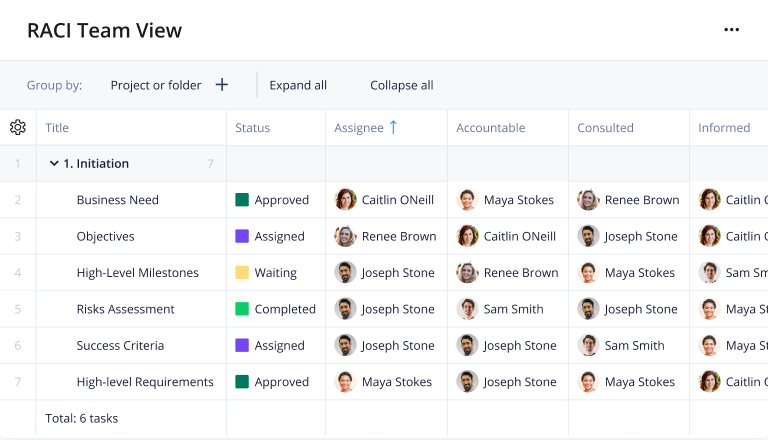
Task: Click the plus icon to add grouping
Action: (222, 85)
